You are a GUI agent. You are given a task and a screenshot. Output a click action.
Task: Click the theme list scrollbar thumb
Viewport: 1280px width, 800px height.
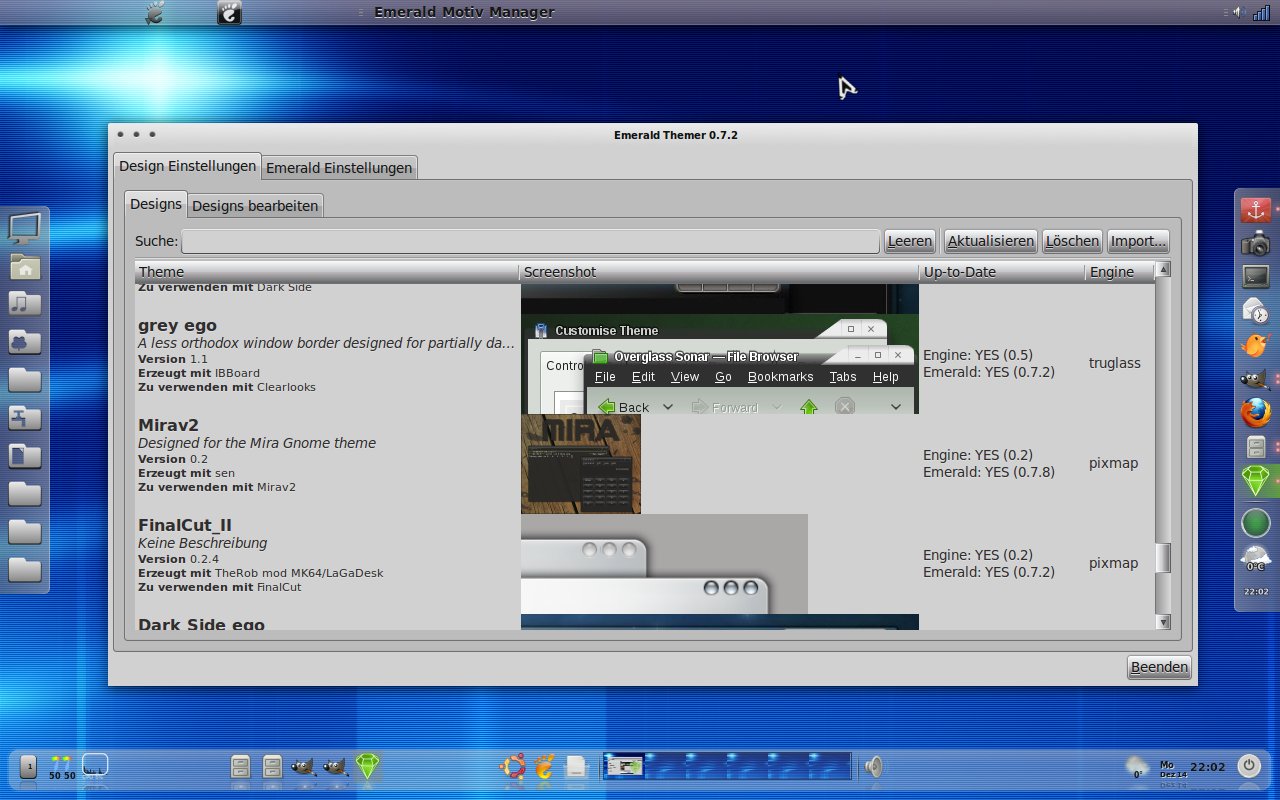[x=1163, y=558]
